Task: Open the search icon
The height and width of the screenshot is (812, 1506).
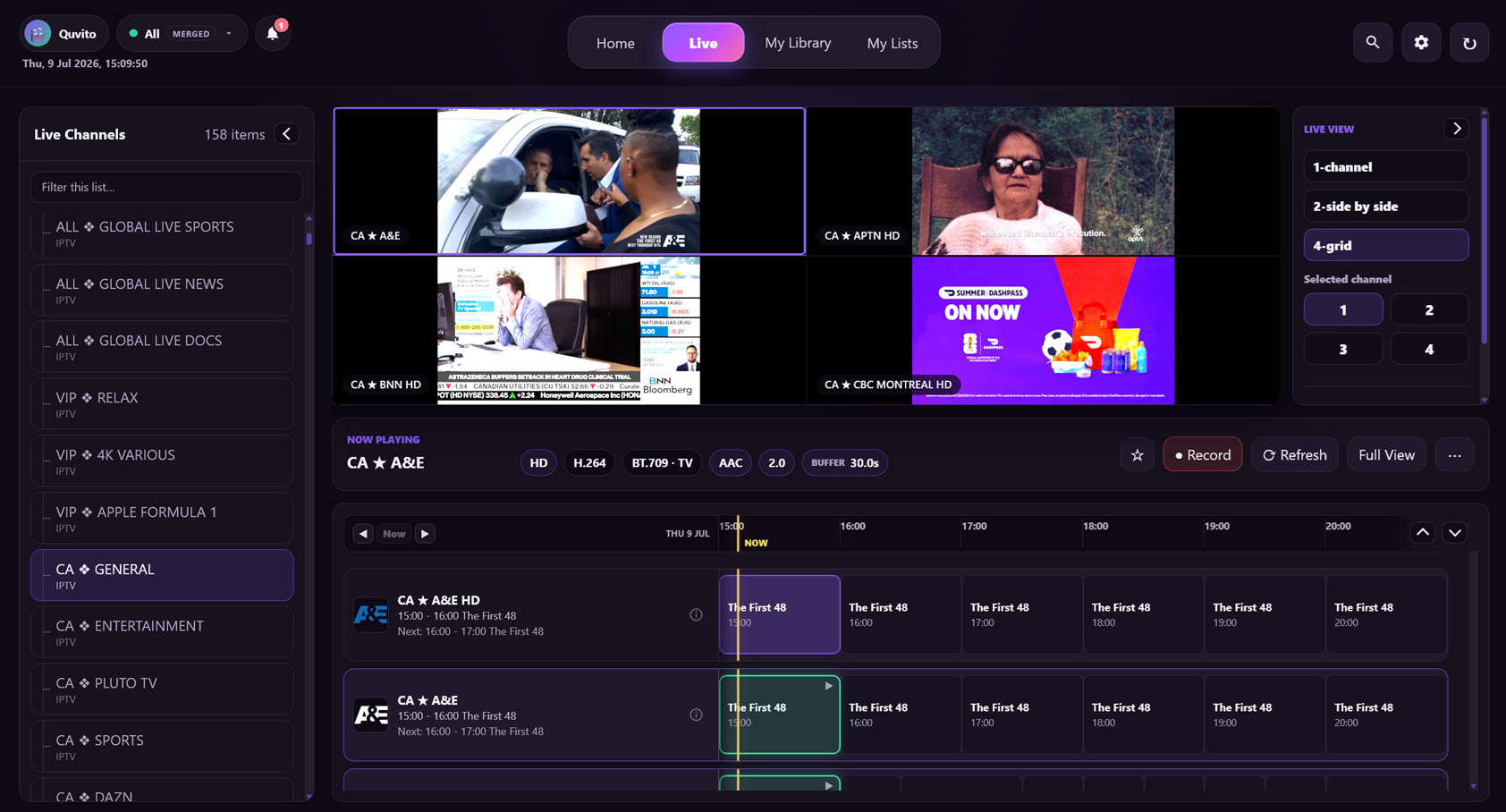Action: 1373,42
